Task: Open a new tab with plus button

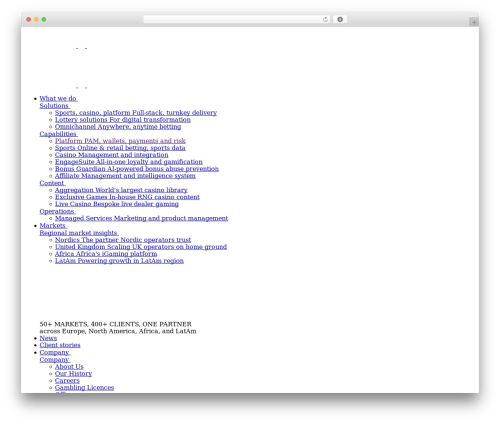Action: click(x=474, y=22)
